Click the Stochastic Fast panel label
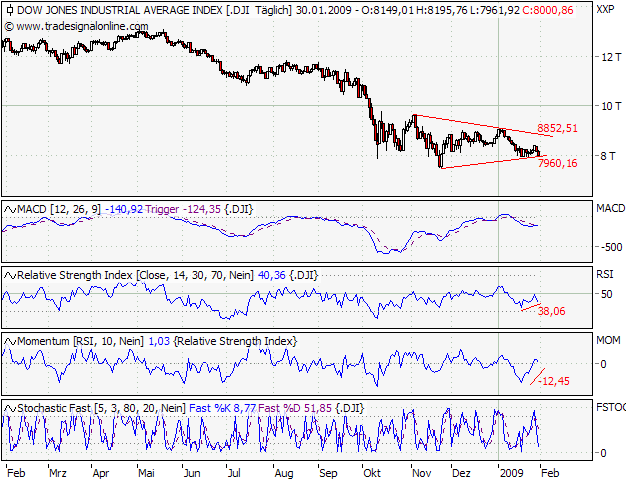The height and width of the screenshot is (480, 640). pos(101,408)
